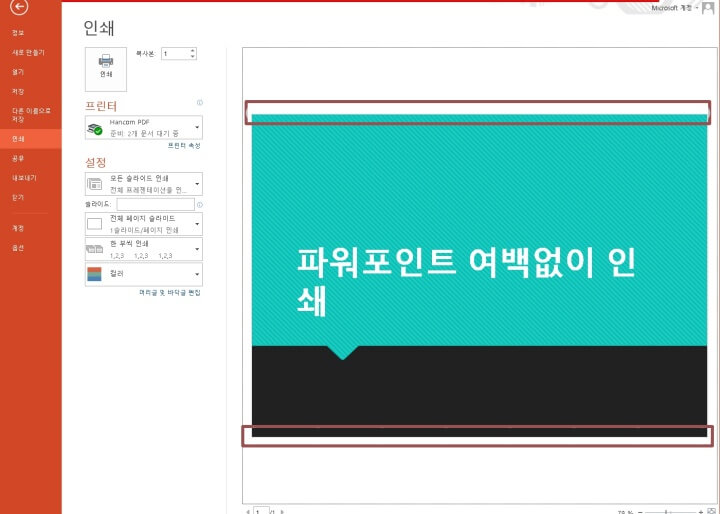Click the 슬라이드 range input field

pos(155,204)
